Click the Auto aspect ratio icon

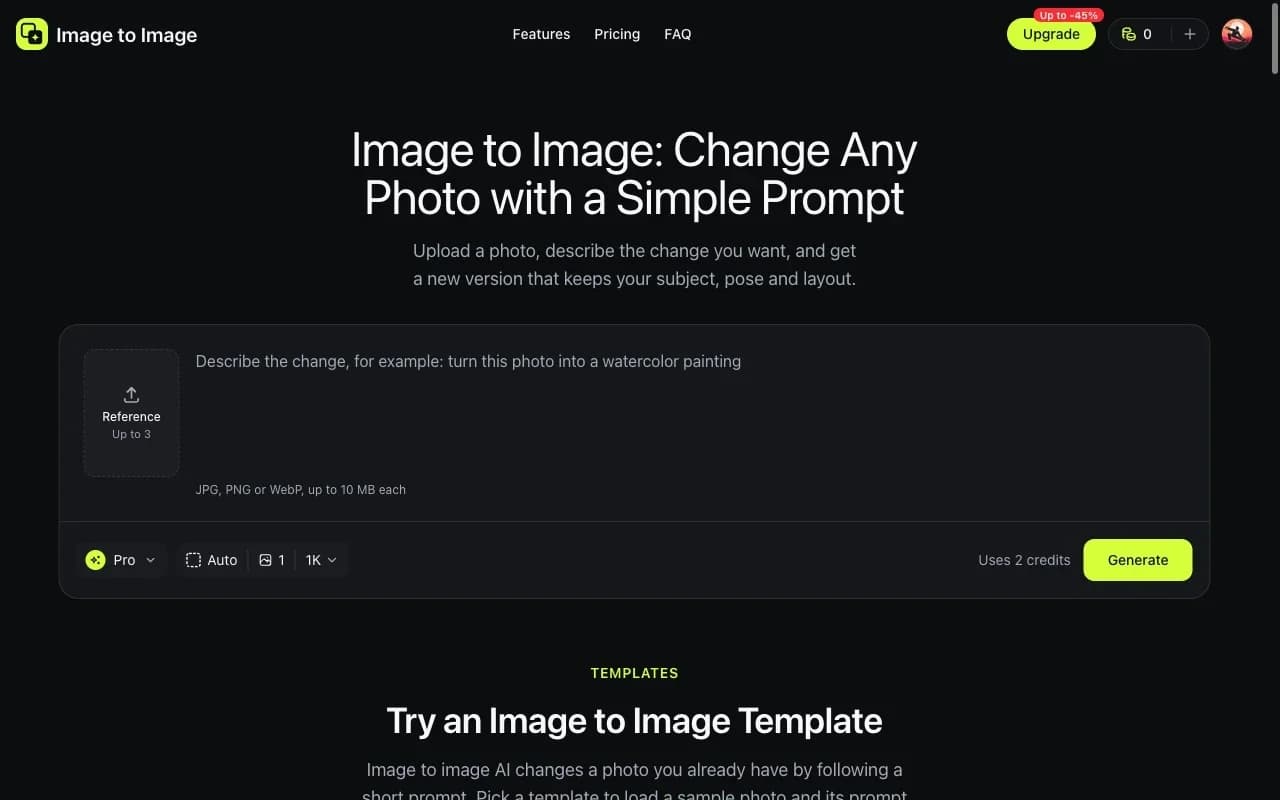click(x=194, y=560)
